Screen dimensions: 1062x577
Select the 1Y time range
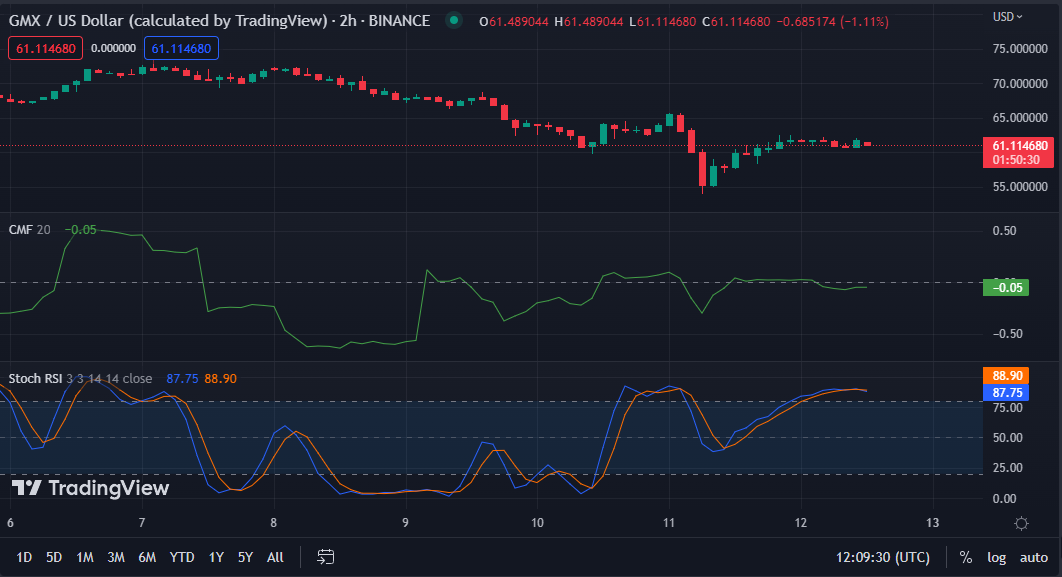[x=216, y=557]
